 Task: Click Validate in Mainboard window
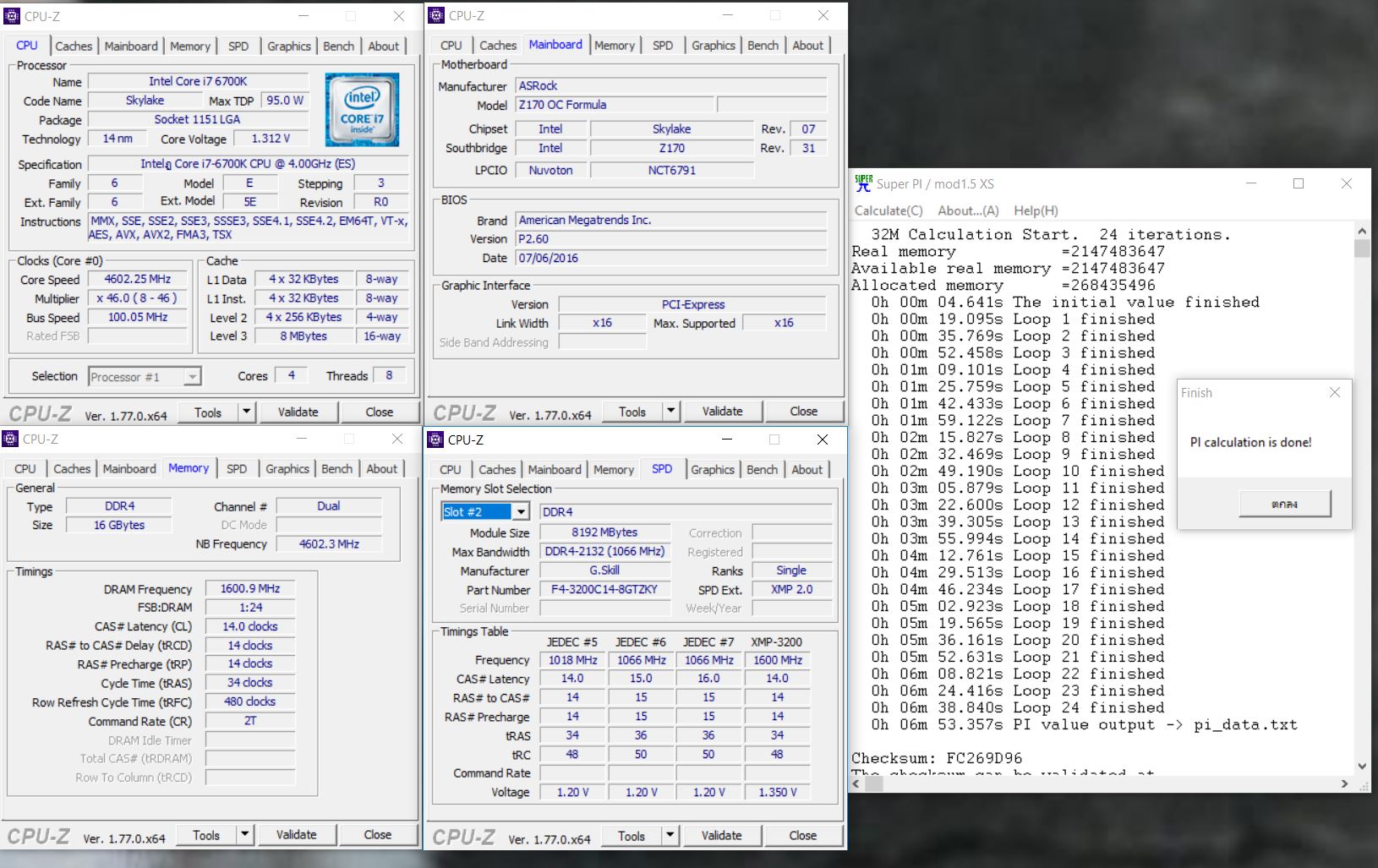pyautogui.click(x=722, y=411)
